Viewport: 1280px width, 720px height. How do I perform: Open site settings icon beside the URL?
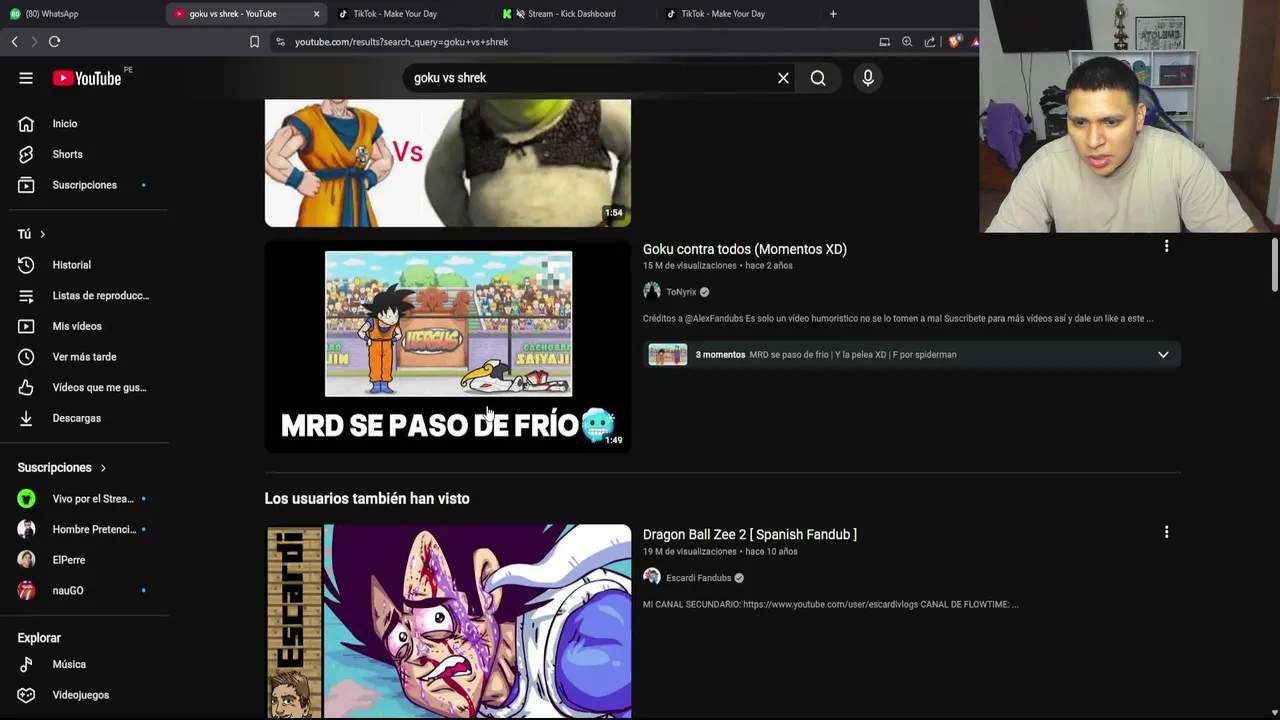[280, 42]
